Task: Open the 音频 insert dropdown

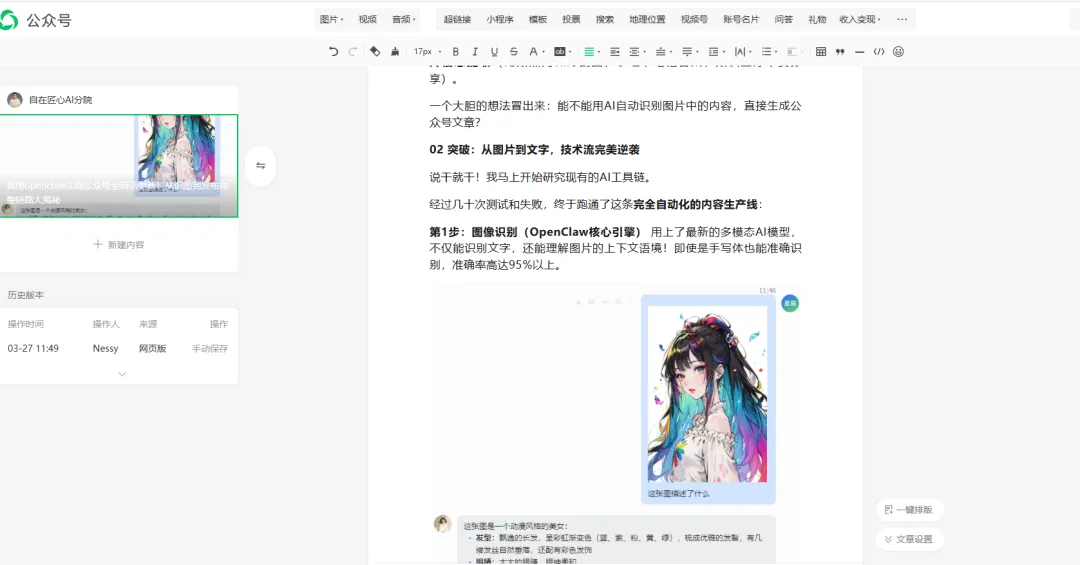Action: (x=404, y=19)
